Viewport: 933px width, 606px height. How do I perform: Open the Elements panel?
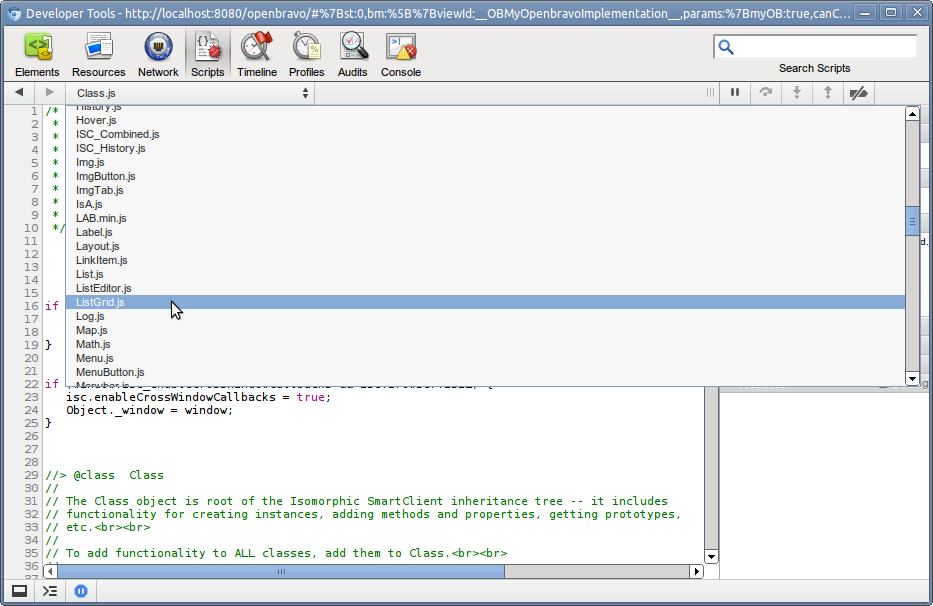(37, 54)
